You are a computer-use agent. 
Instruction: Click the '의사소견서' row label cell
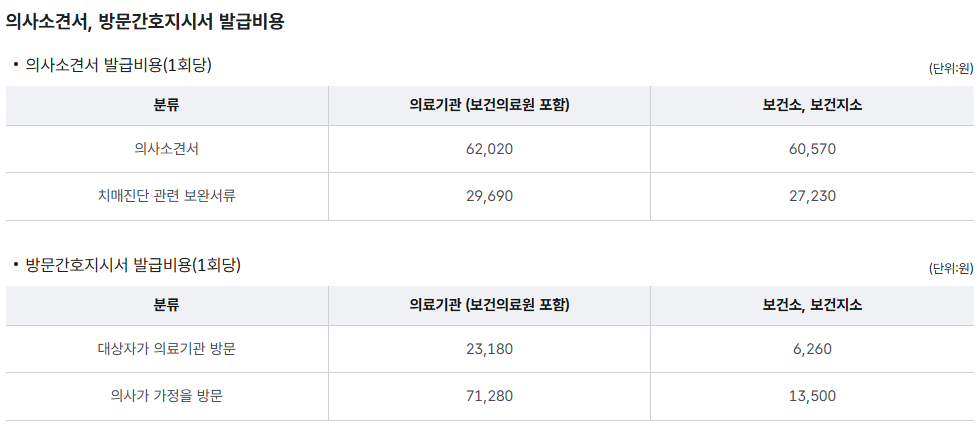(x=167, y=149)
